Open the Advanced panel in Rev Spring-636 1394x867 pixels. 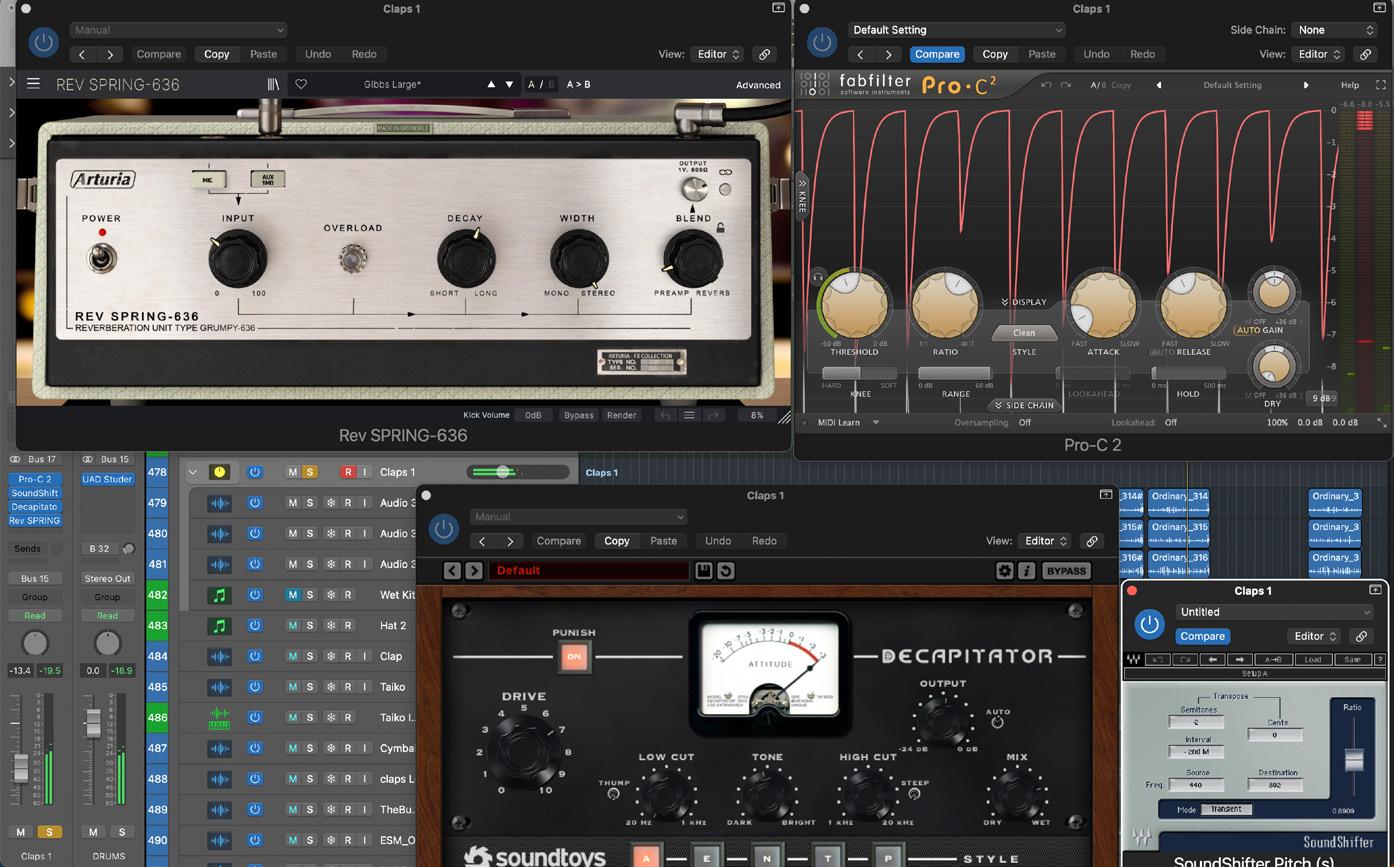point(758,85)
